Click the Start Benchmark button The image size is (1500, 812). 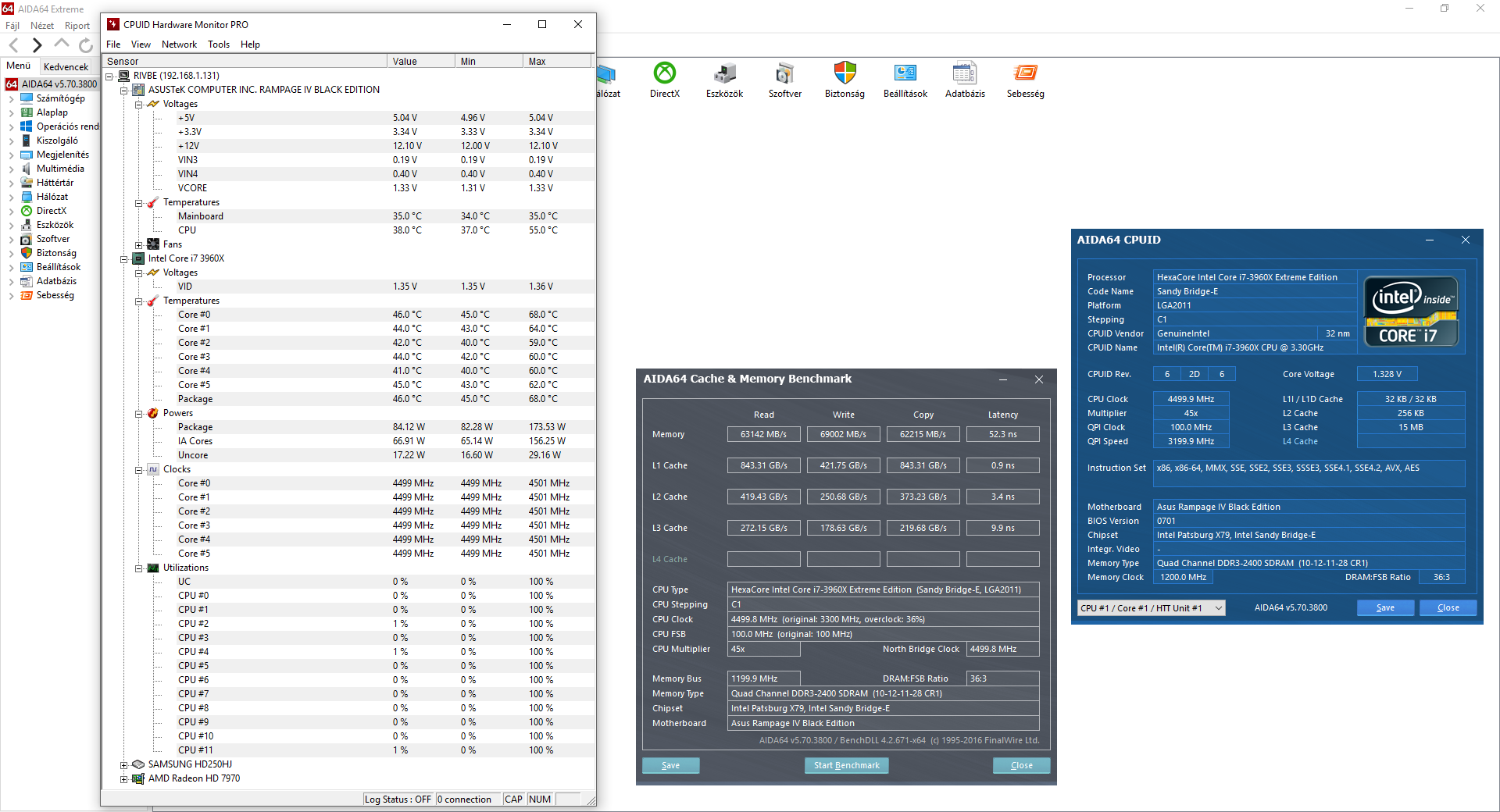tap(846, 765)
